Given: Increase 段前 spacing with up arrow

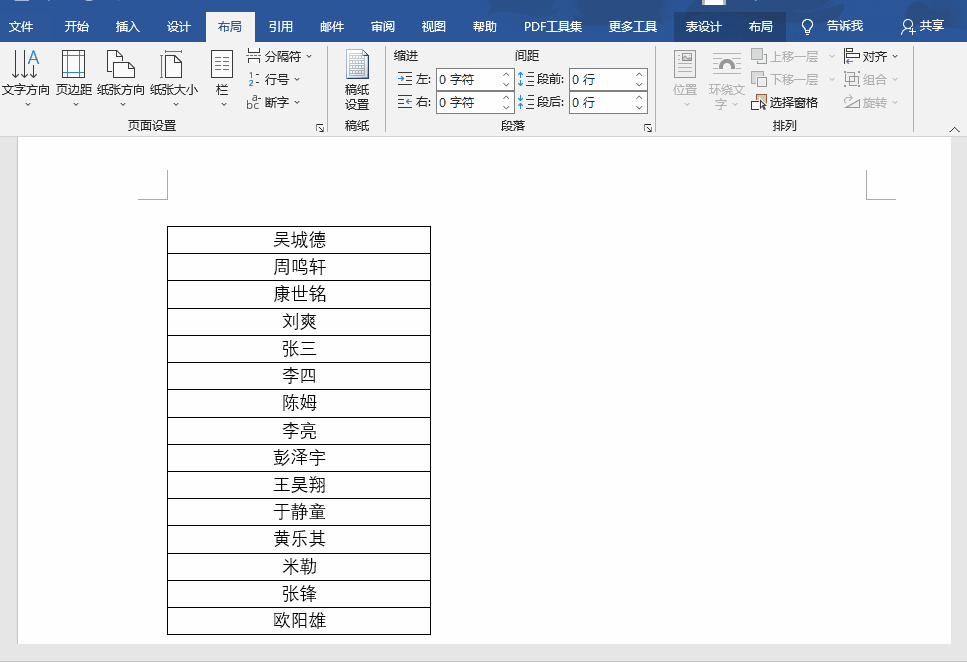Looking at the screenshot, I should (640, 75).
